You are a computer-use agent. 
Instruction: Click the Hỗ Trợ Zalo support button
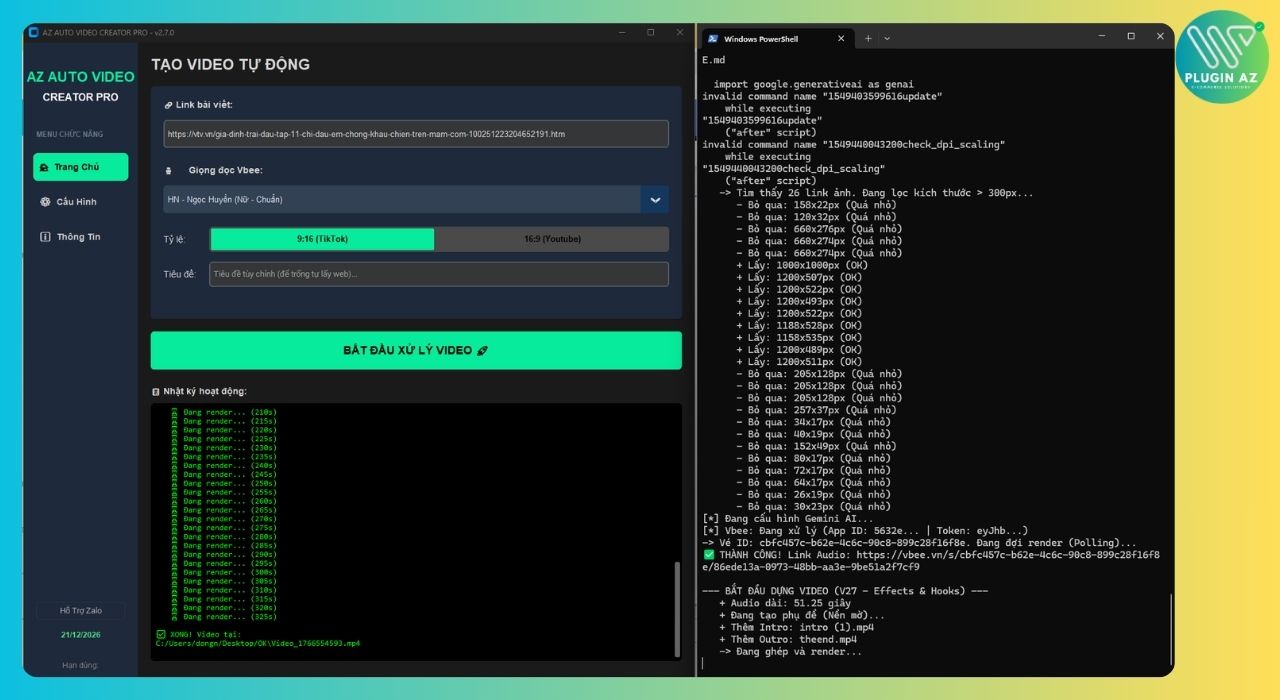pos(80,610)
